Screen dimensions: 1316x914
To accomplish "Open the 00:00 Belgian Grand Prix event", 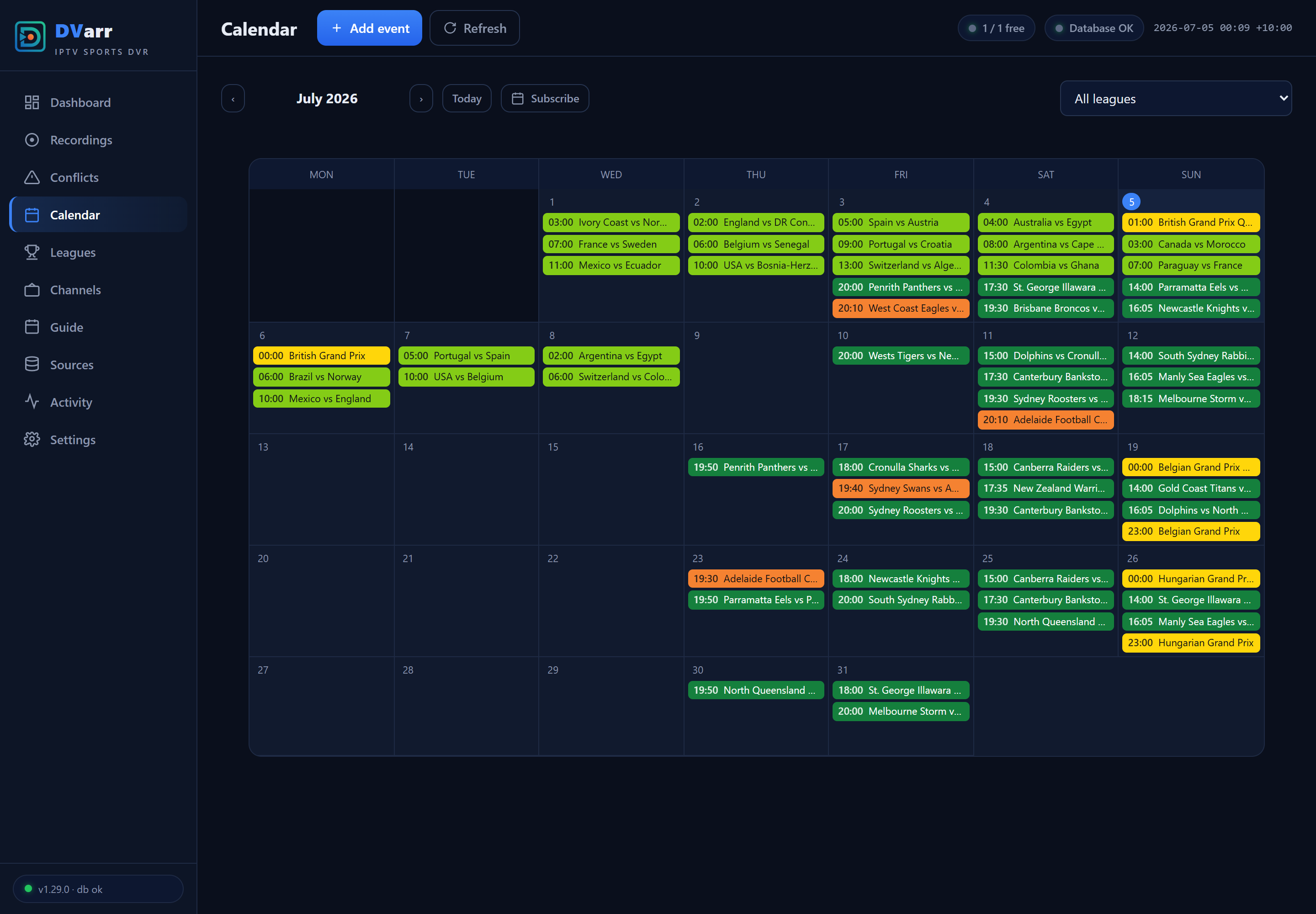I will coord(1191,468).
